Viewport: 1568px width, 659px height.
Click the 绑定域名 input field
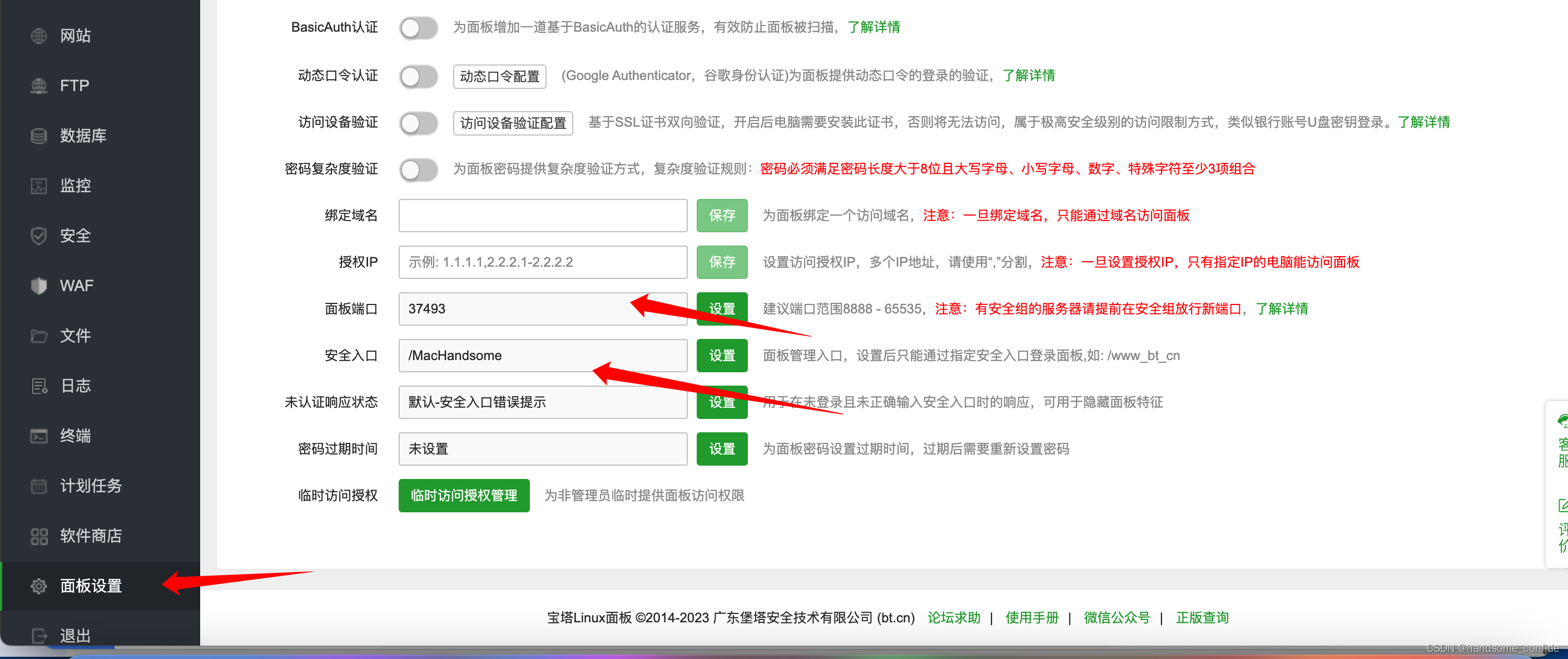coord(542,216)
